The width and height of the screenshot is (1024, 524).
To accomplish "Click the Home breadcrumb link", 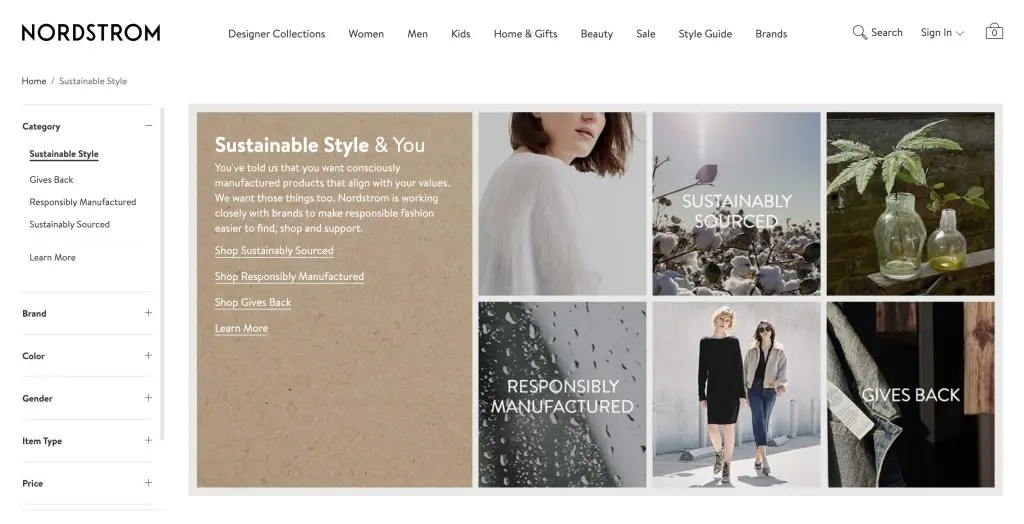I will [34, 81].
